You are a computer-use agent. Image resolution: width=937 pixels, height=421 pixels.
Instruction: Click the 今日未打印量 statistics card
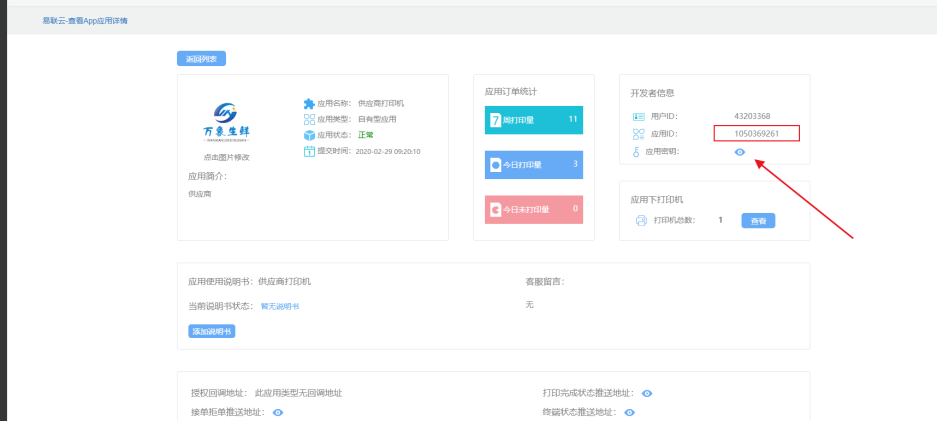pos(534,210)
